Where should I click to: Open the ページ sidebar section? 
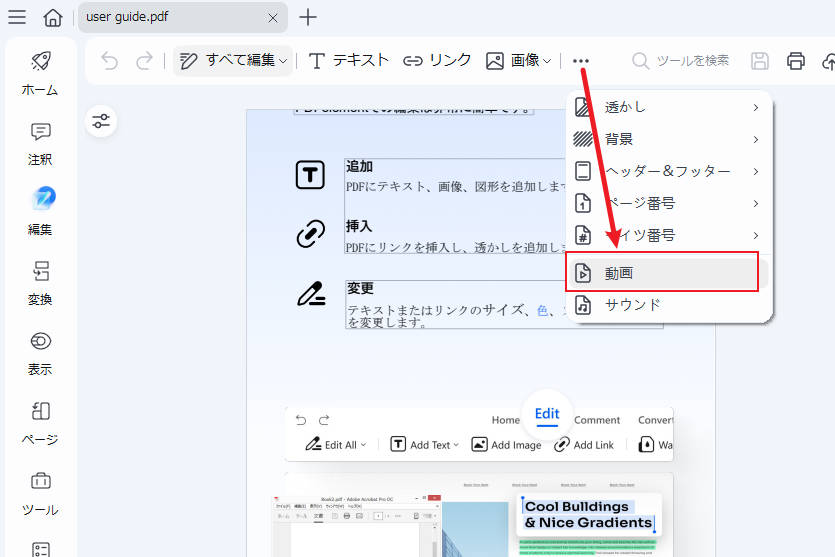[x=40, y=423]
